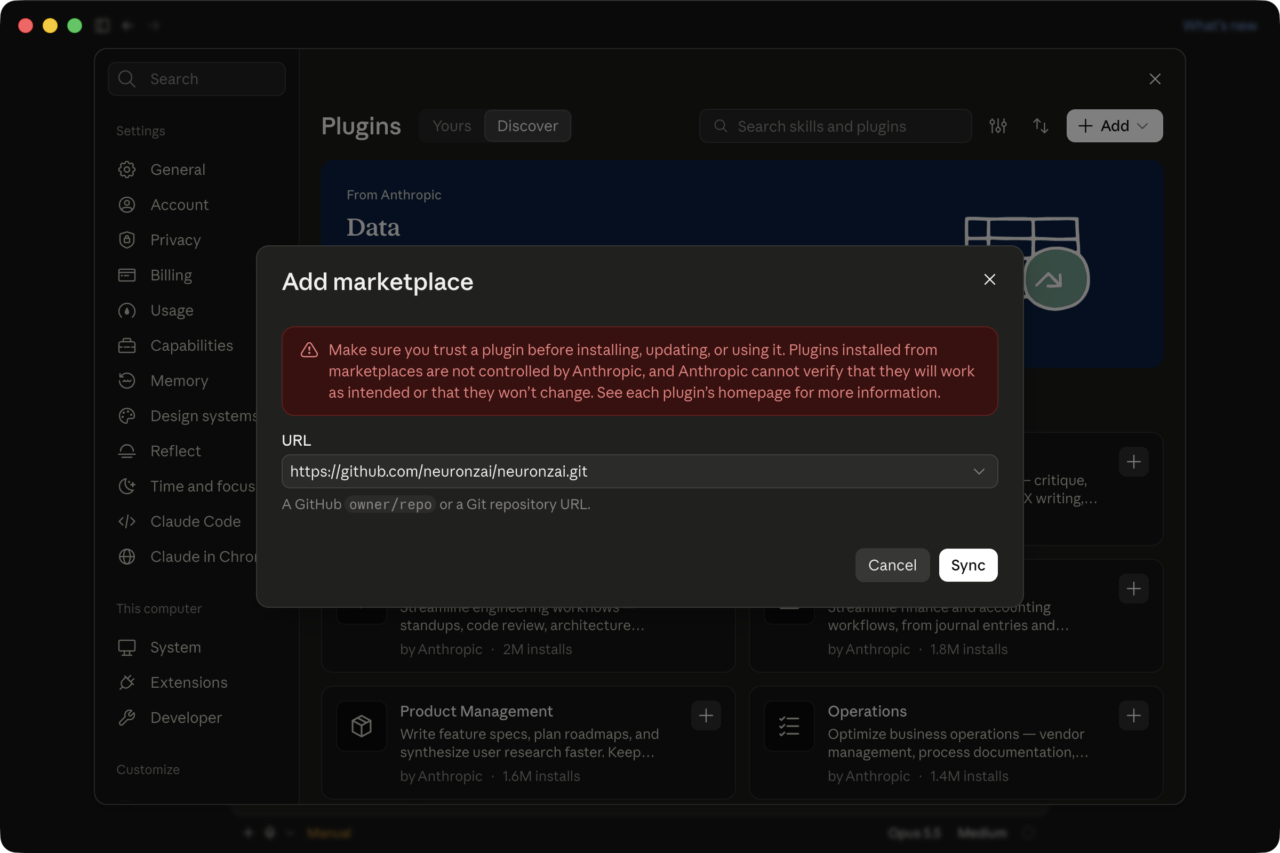The width and height of the screenshot is (1280, 853).
Task: Click the '1.6M installs' text
Action: (x=541, y=776)
